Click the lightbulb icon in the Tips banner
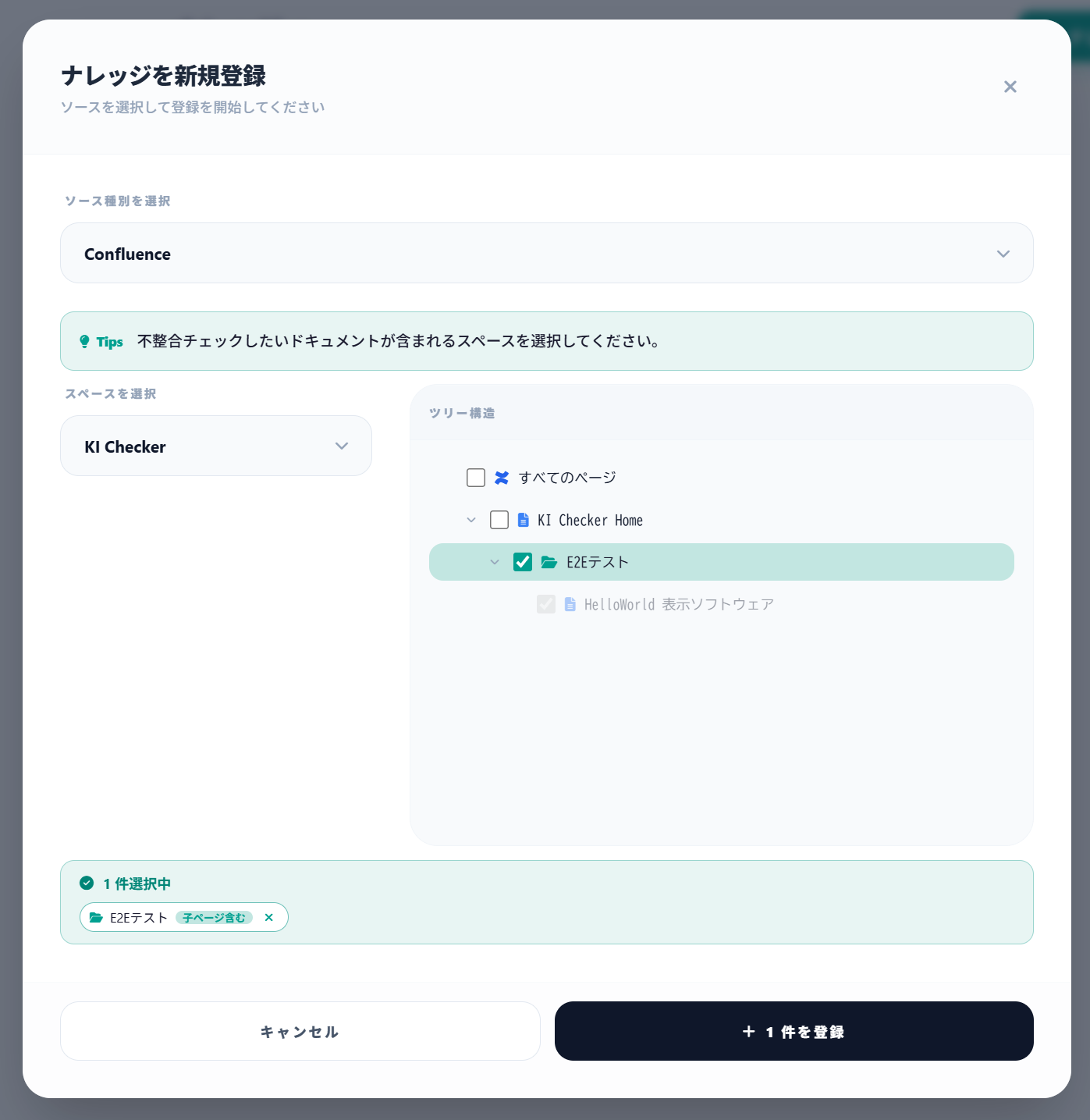 (x=84, y=341)
